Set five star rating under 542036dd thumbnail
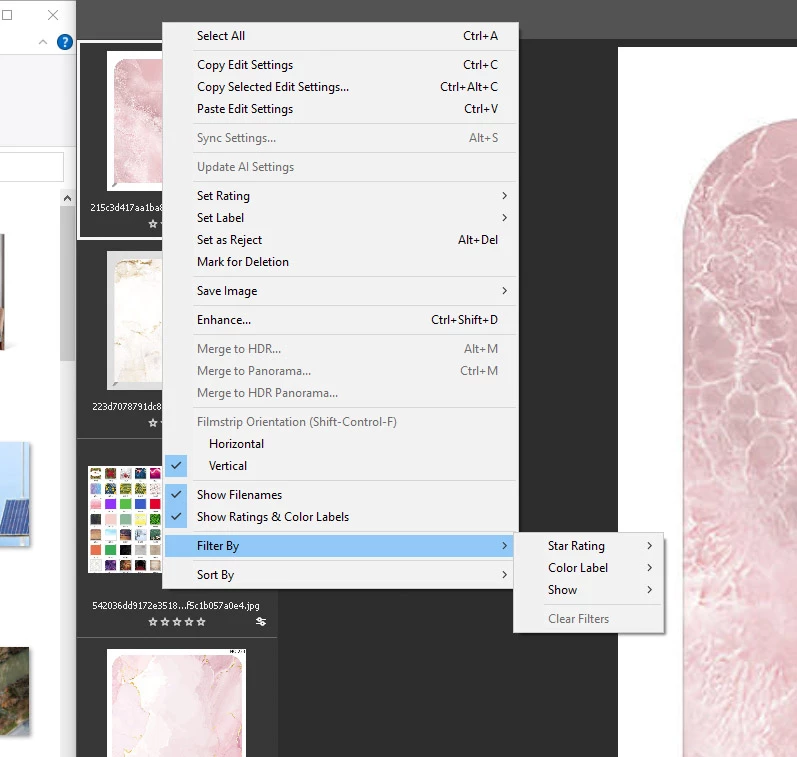Viewport: 797px width, 757px height. pyautogui.click(x=201, y=622)
